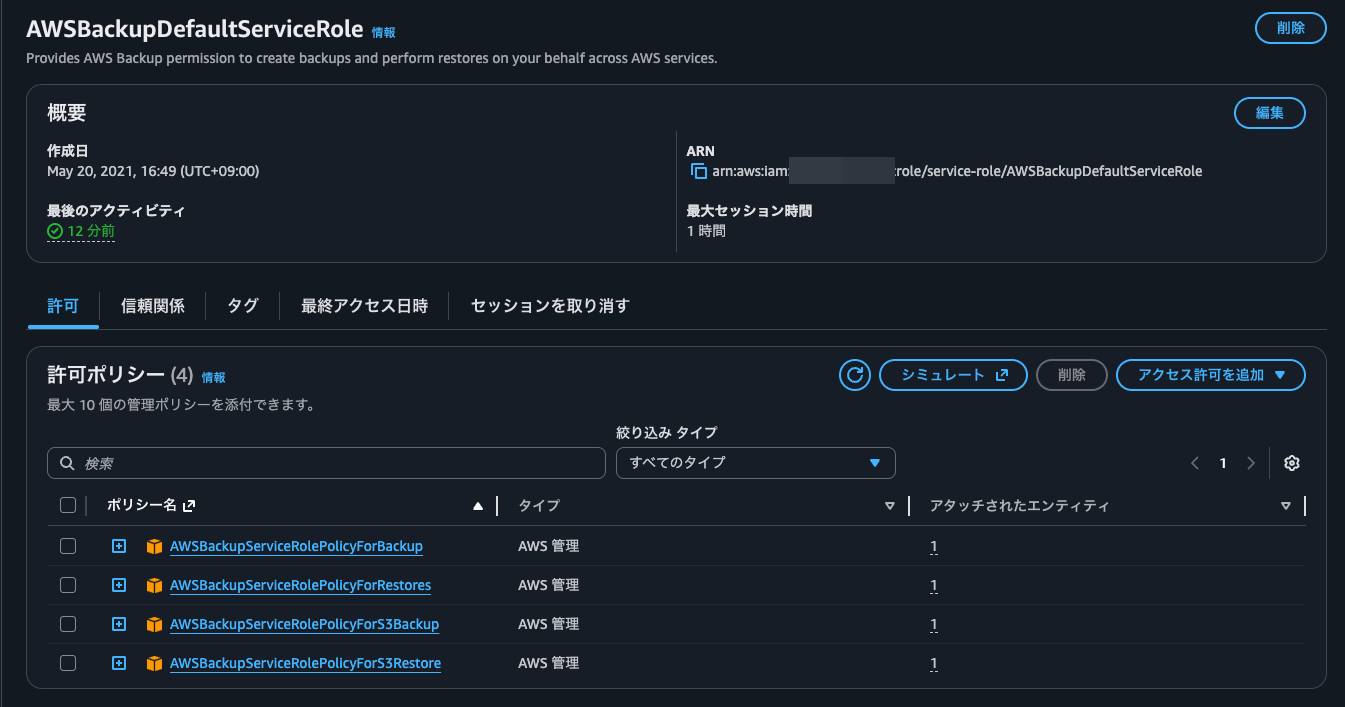Open table preferences with the gear icon
Screen dimensions: 1345x707
(1291, 462)
